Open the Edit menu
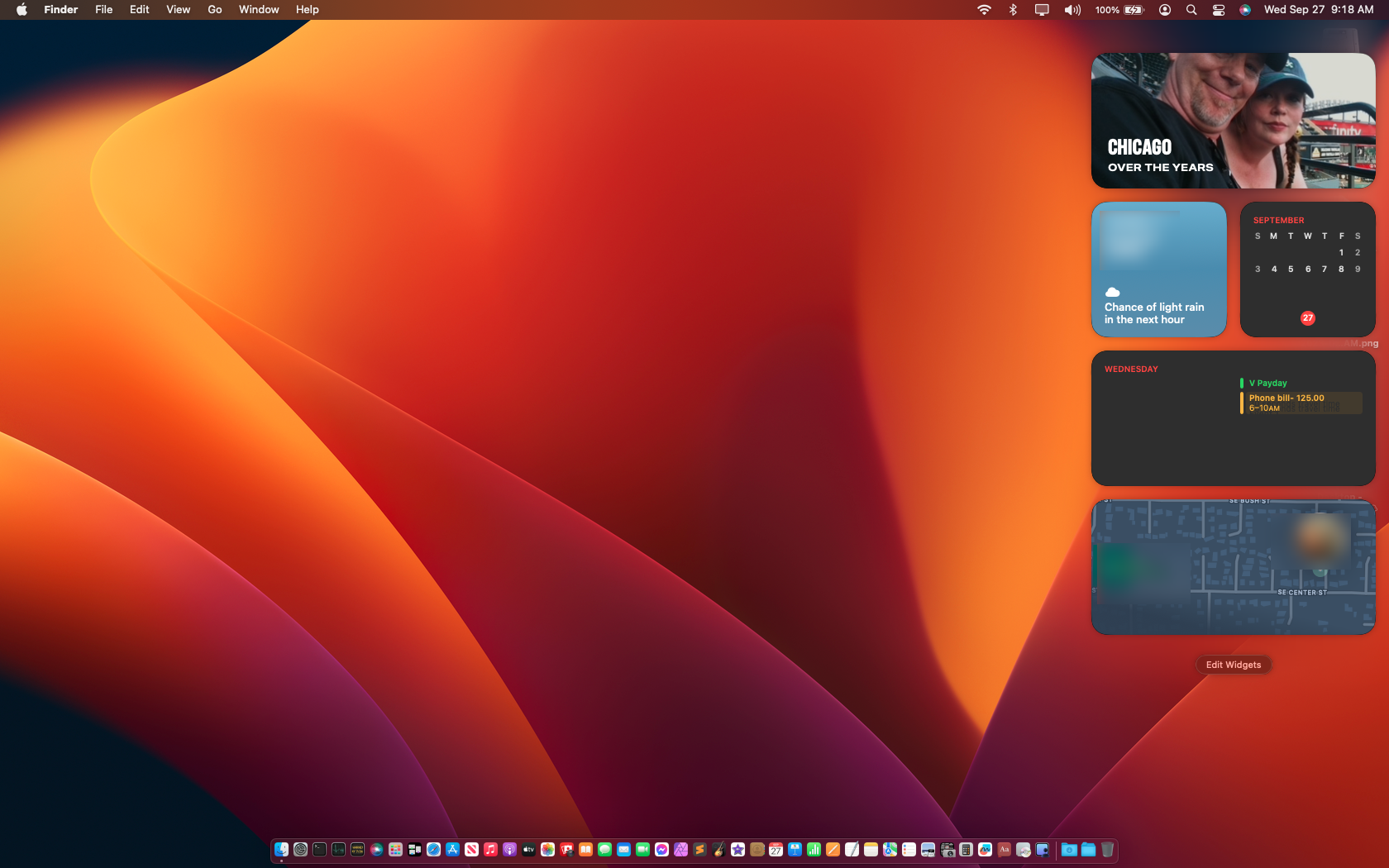 pyautogui.click(x=139, y=9)
